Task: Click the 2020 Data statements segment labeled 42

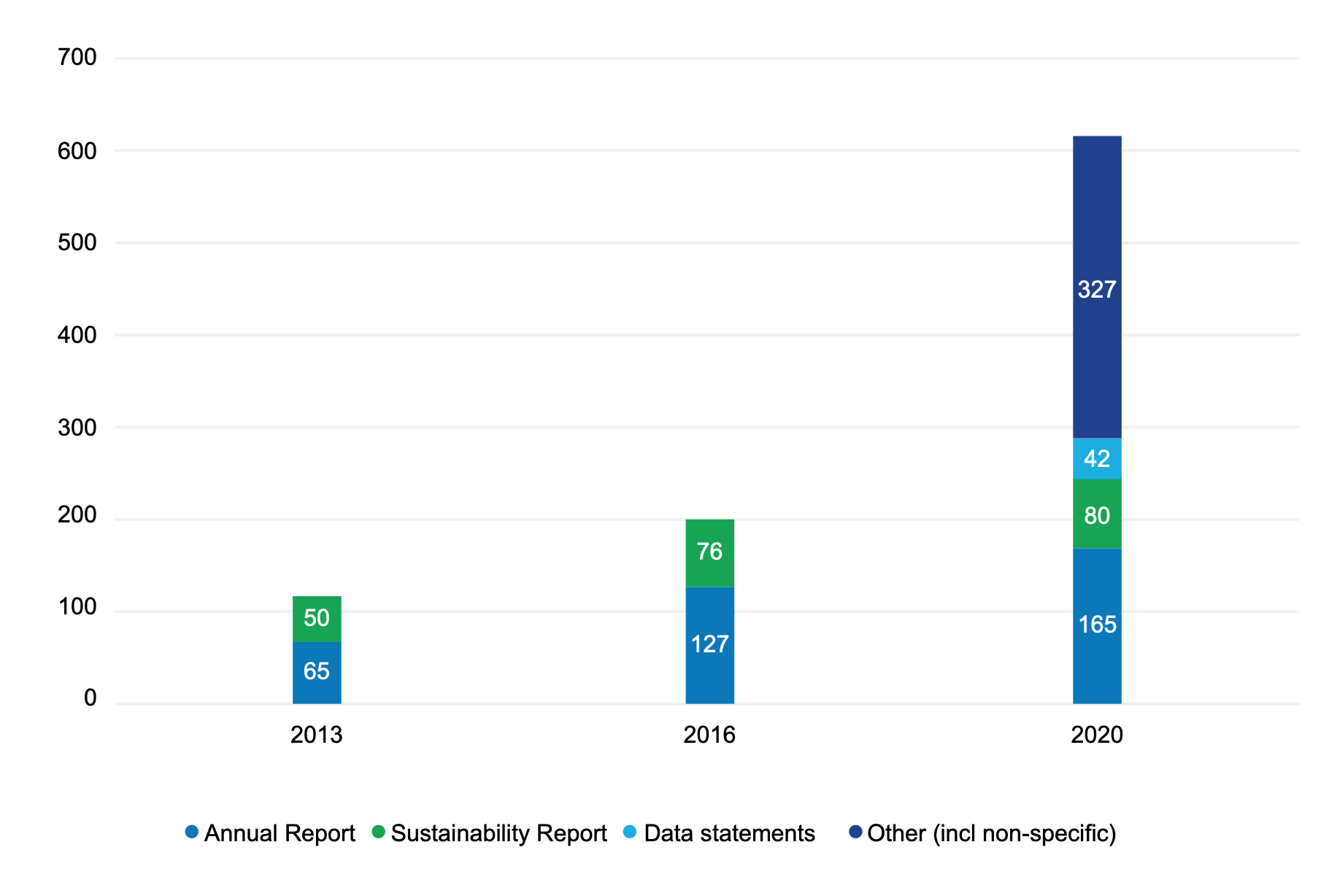Action: 1097,458
